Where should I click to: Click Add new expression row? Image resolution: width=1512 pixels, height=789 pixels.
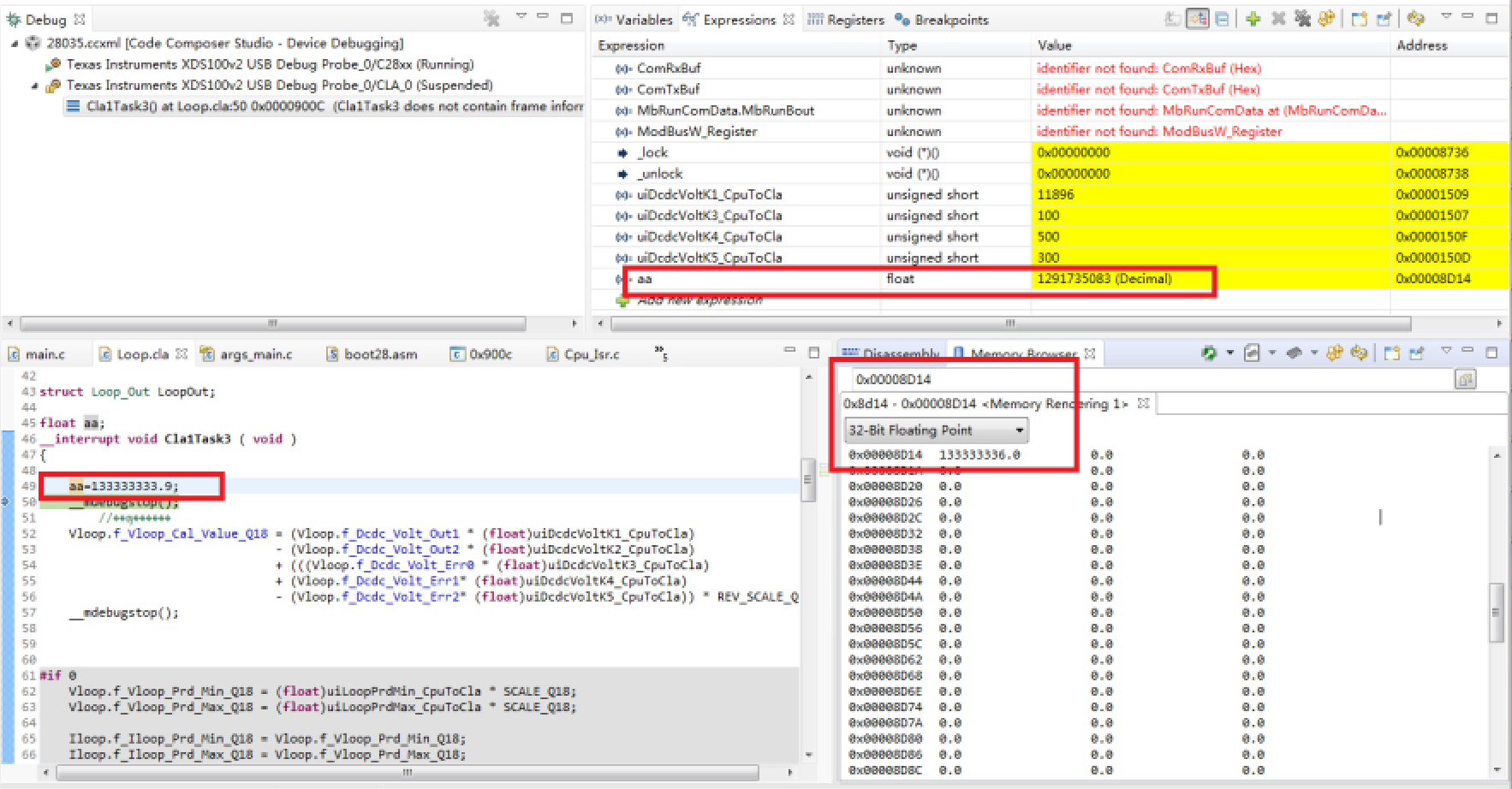[699, 300]
